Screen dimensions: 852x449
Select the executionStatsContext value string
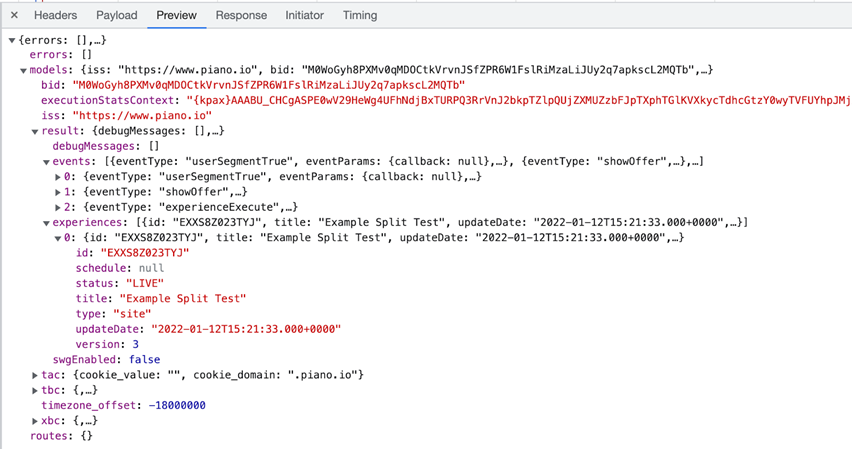tap(519, 101)
